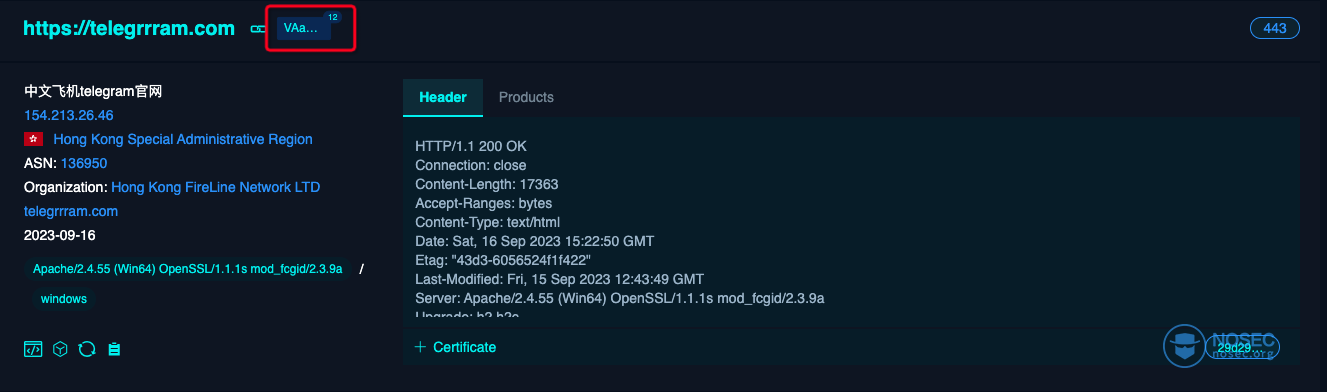This screenshot has height=392, width=1327.
Task: Click the Apache/2.4.55 server tag
Action: coord(187,269)
